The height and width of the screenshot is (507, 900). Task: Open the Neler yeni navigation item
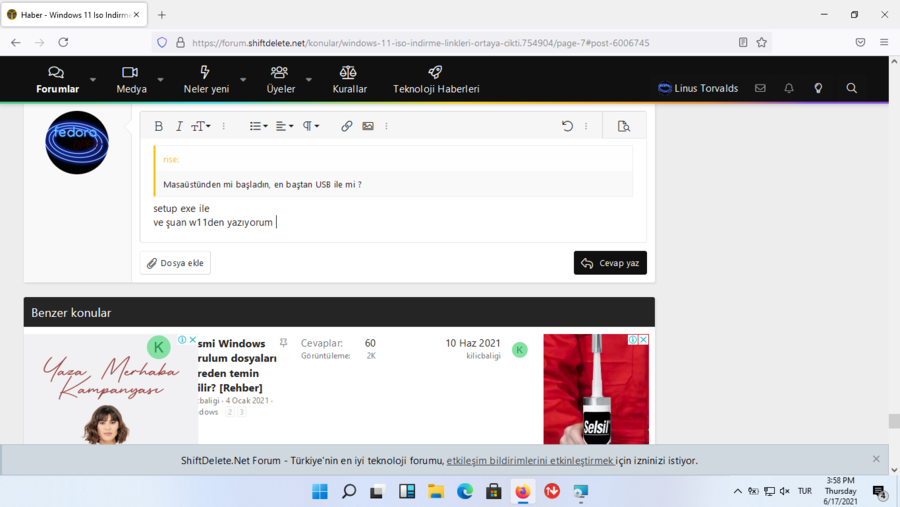[206, 80]
